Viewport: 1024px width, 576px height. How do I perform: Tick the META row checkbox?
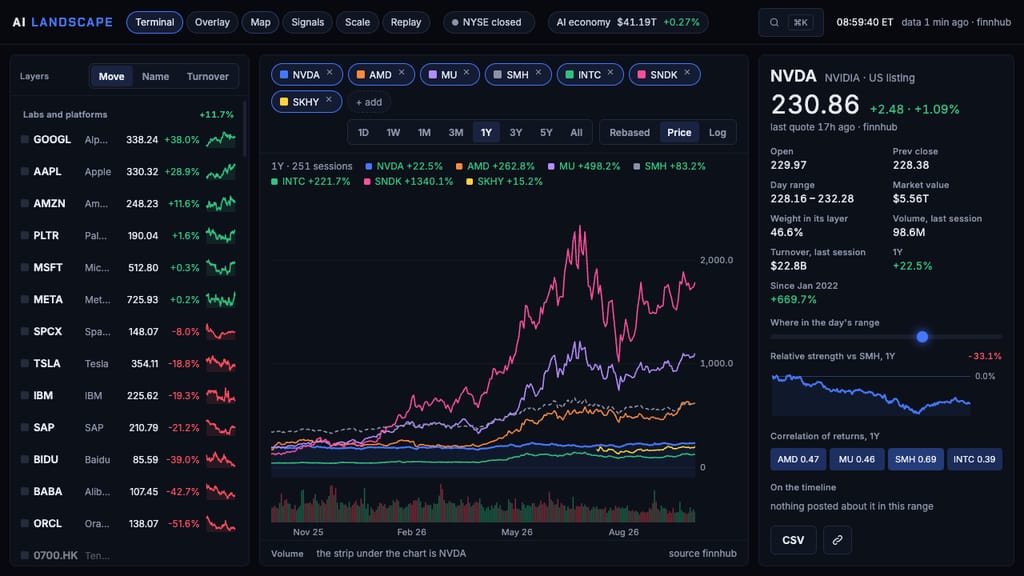(x=24, y=299)
